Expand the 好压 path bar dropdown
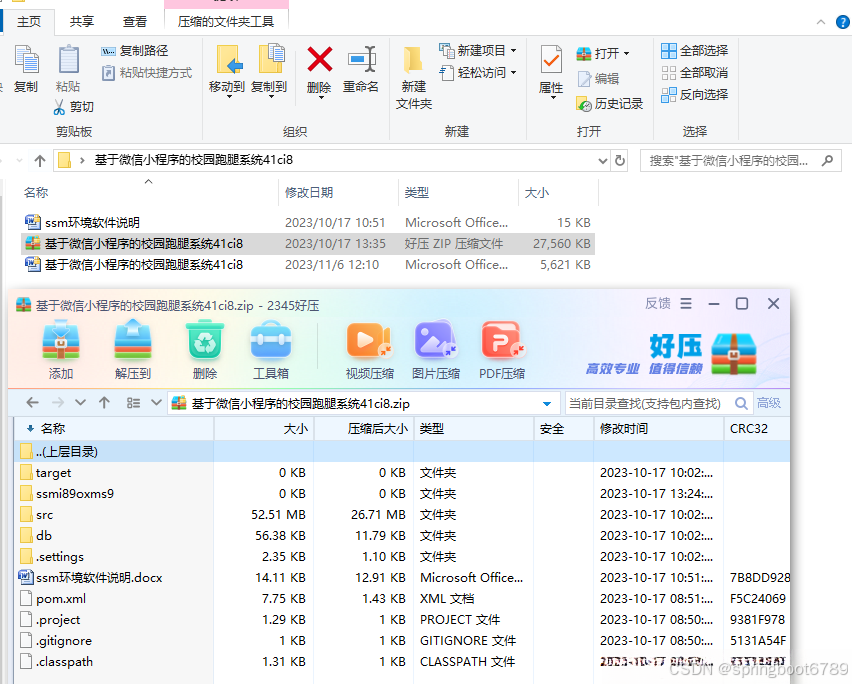Image resolution: width=852 pixels, height=684 pixels. click(x=547, y=404)
